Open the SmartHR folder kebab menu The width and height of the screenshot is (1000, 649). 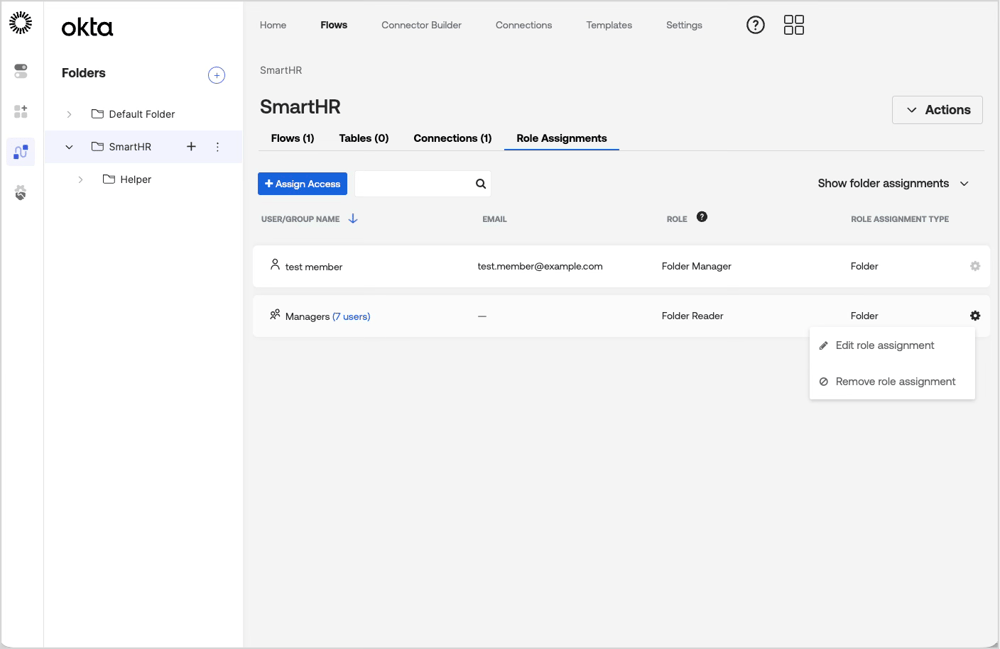click(x=217, y=147)
